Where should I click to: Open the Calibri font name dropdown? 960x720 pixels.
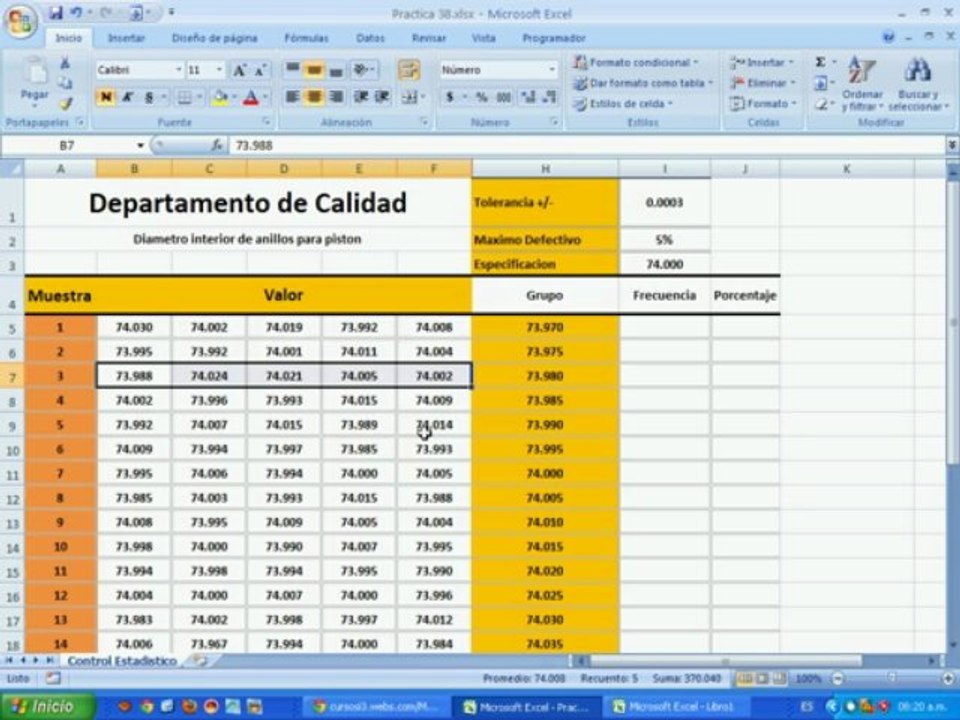tap(178, 70)
